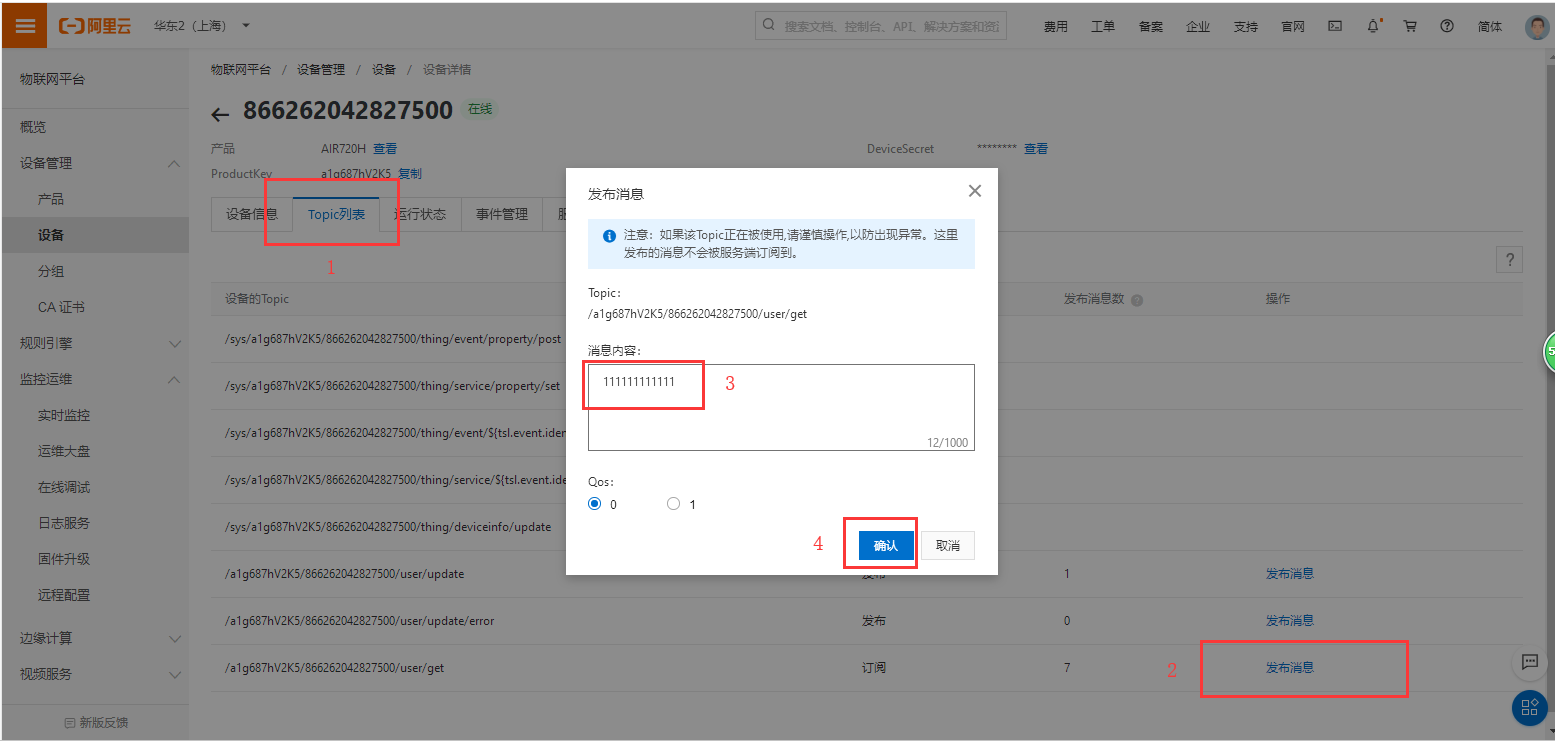Click the 确认 button in dialog
The image size is (1555, 741).
[x=886, y=546]
